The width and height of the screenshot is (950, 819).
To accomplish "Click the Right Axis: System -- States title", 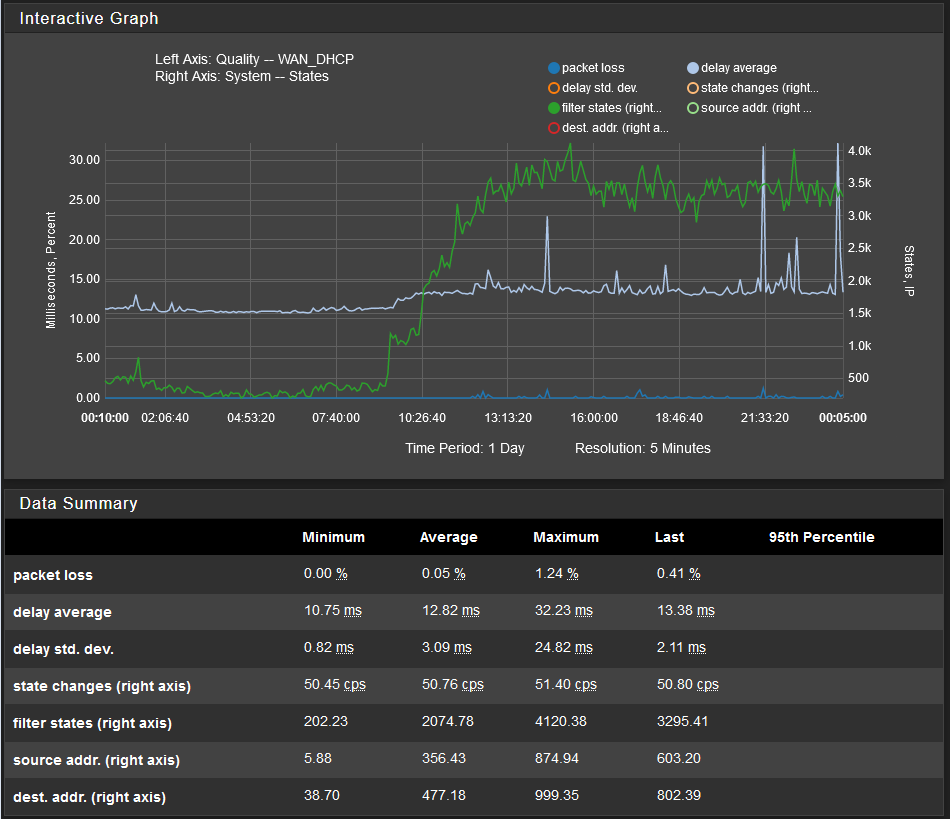I will point(242,76).
